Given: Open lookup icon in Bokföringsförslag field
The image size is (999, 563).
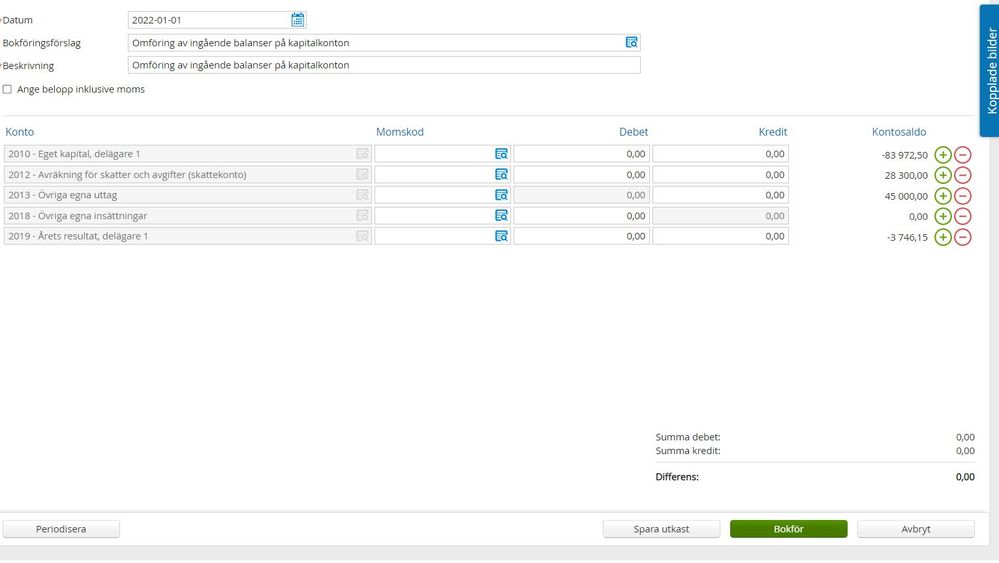Looking at the screenshot, I should tap(631, 43).
